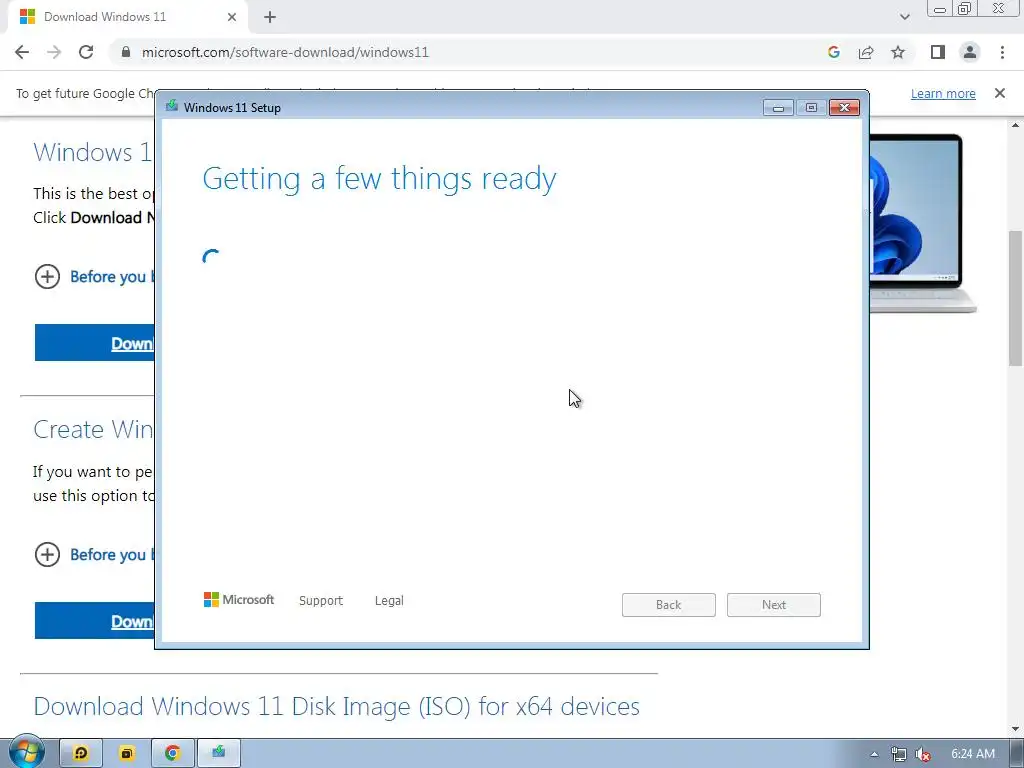This screenshot has width=1024, height=768.
Task: Open the Windows Start orb
Action: [26, 752]
